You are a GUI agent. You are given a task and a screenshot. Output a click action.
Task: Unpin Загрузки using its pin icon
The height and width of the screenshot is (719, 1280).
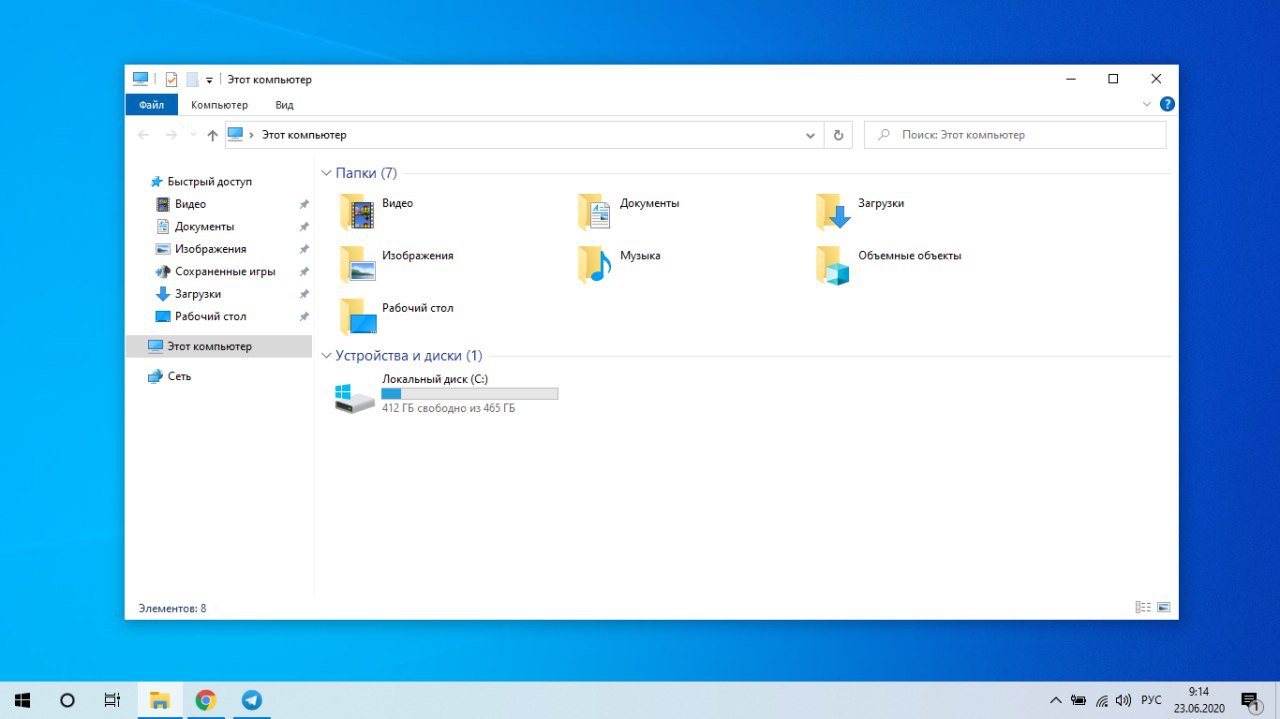[x=304, y=294]
